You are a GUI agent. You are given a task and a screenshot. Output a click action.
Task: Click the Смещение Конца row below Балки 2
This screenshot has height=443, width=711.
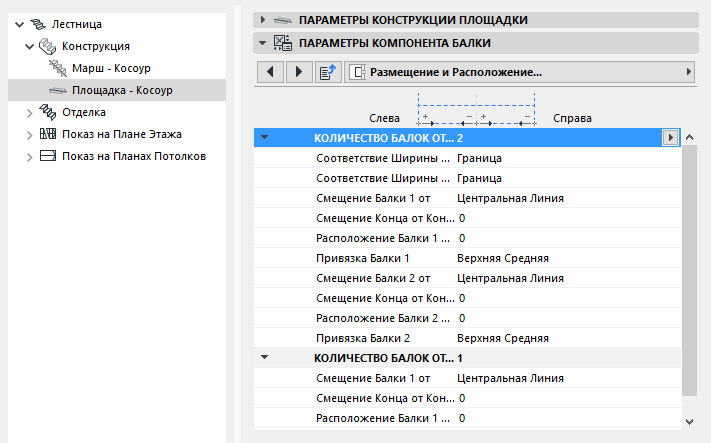467,298
